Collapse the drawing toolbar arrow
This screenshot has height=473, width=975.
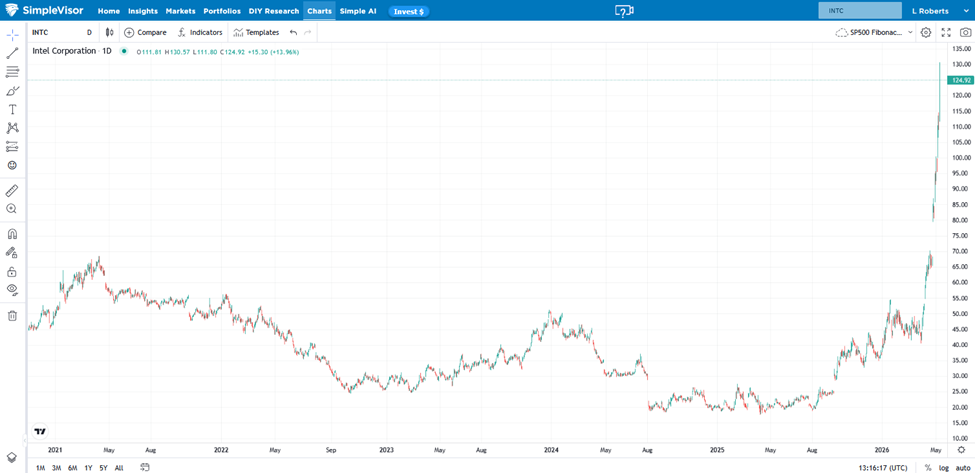coord(24,439)
